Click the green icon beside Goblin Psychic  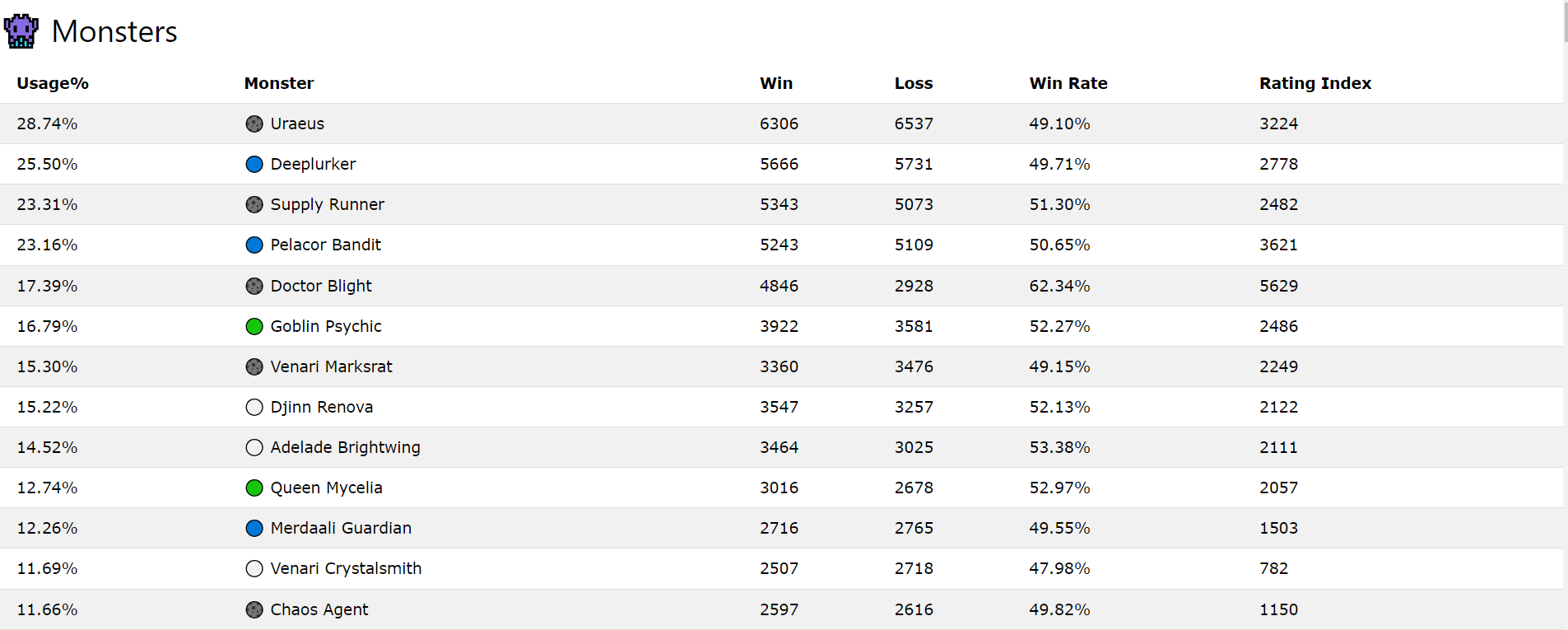[254, 326]
